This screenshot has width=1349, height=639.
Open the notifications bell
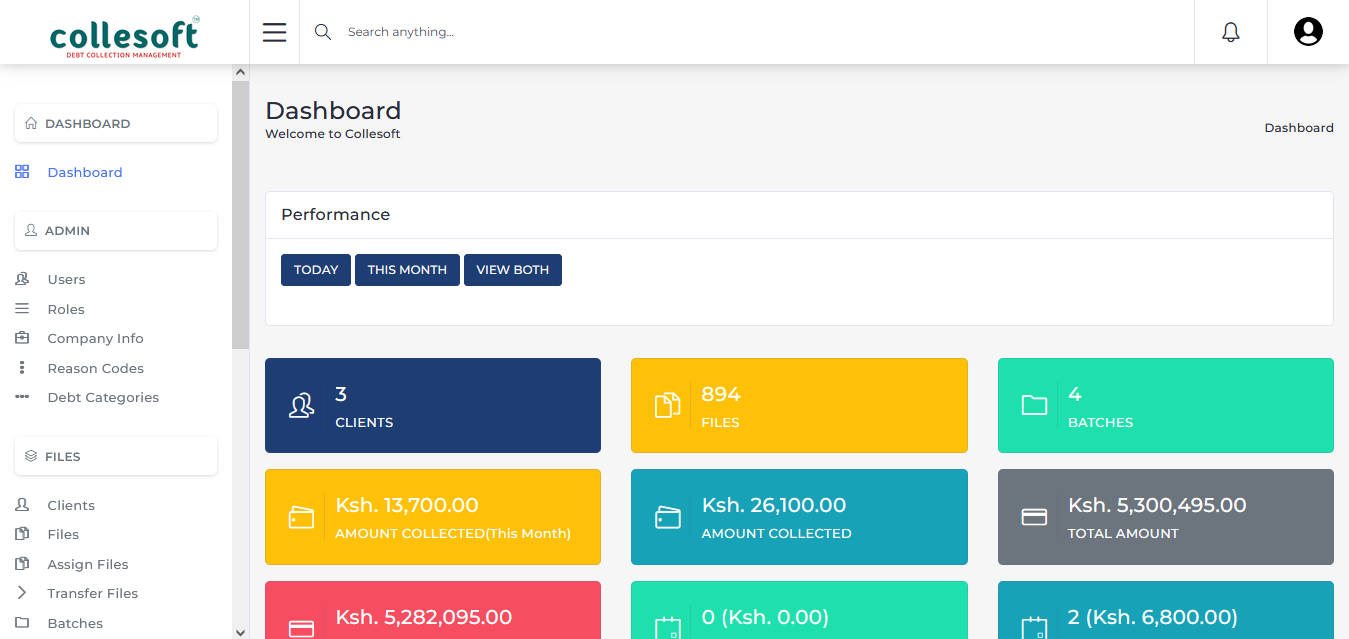[1230, 32]
